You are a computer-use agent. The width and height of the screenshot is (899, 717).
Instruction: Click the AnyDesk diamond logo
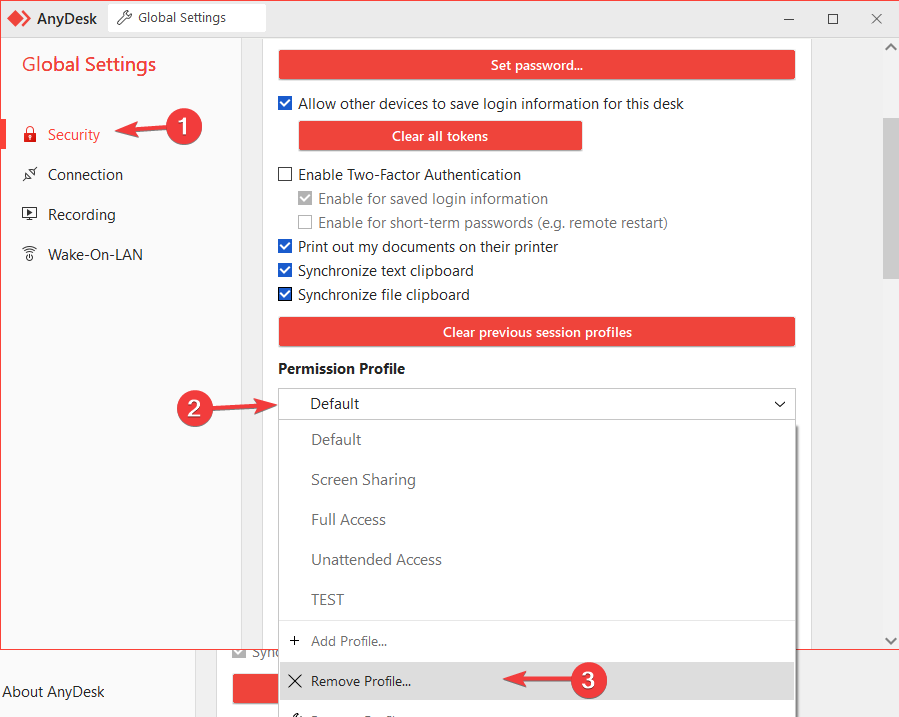pyautogui.click(x=17, y=17)
